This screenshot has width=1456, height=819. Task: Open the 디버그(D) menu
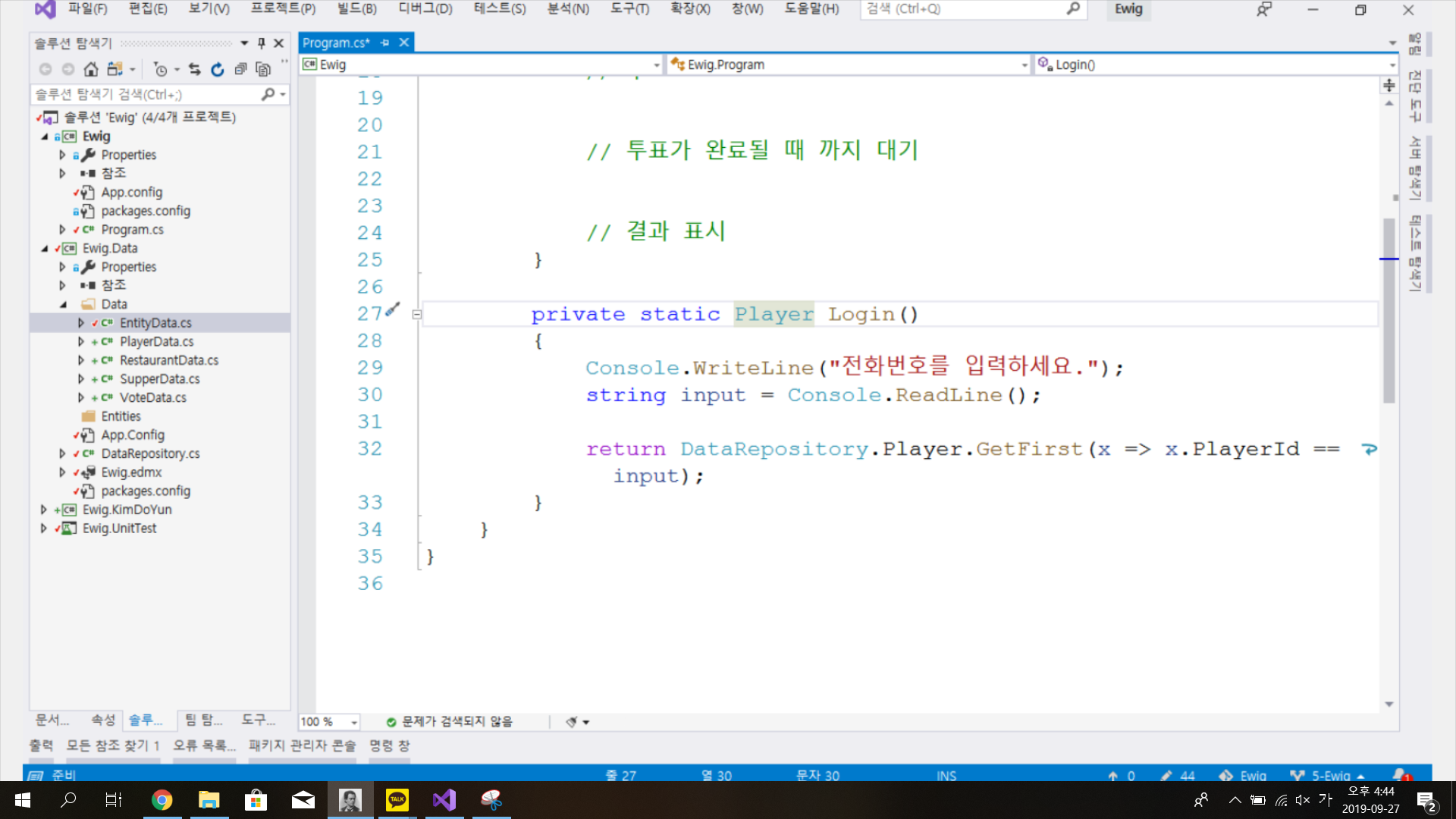point(425,9)
